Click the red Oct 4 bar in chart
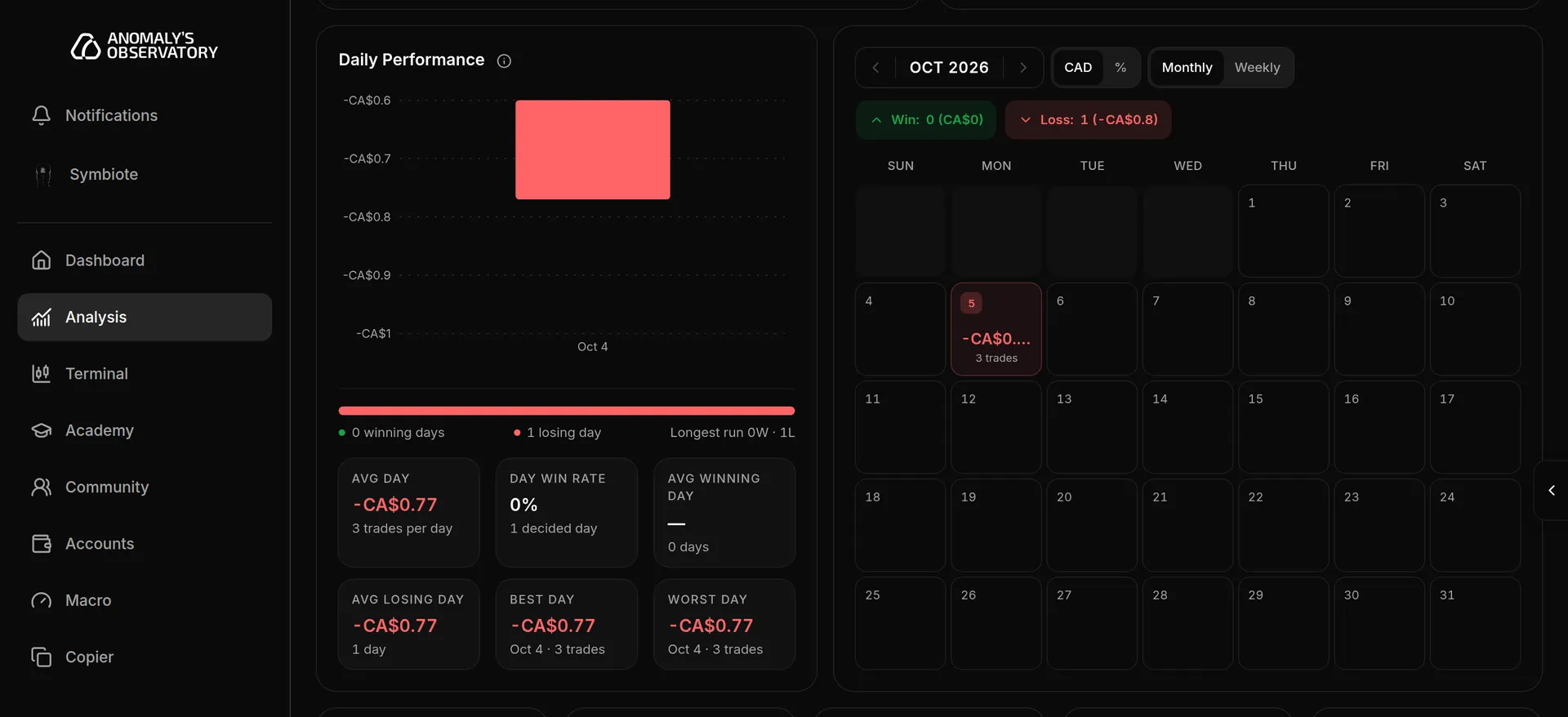 593,149
